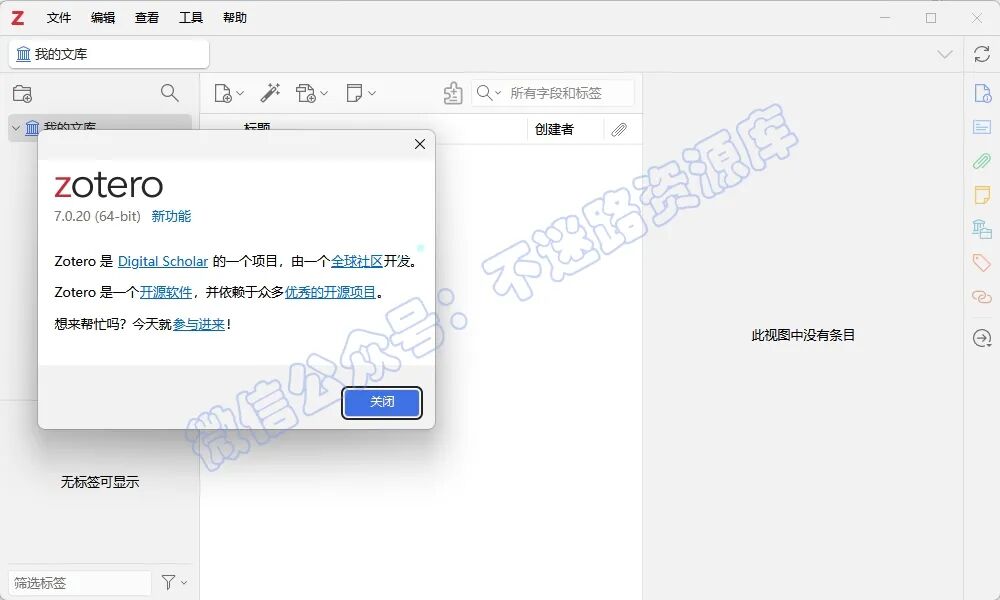Click the add item by identifier wand
Viewport: 1000px width, 600px height.
pyautogui.click(x=270, y=93)
